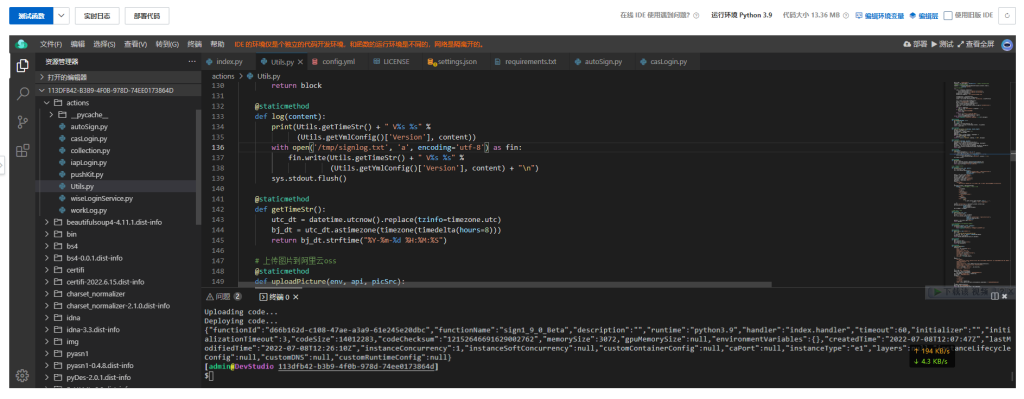This screenshot has height=399, width=1024.
Task: Click the real-time logs button
Action: click(x=97, y=16)
